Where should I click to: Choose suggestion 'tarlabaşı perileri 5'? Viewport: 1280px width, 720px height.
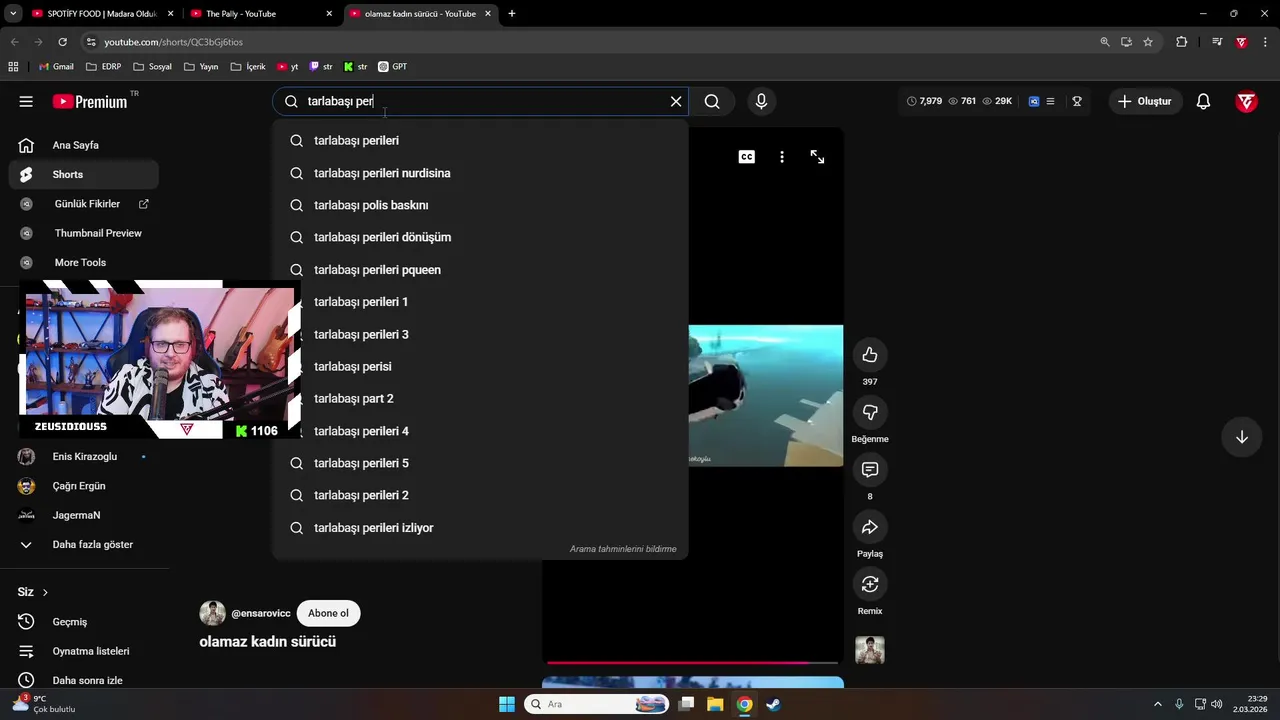click(480, 463)
